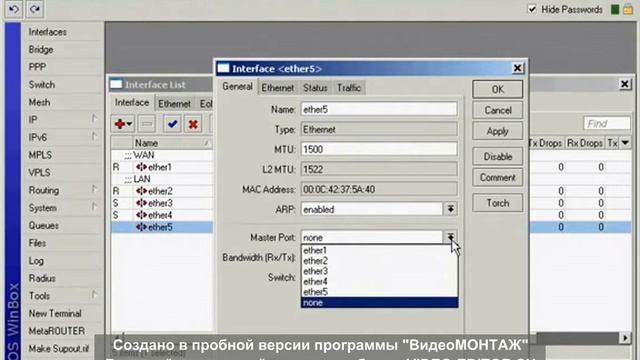Viewport: 640px width, 360px height.
Task: Click the red X disable icon
Action: 193,124
